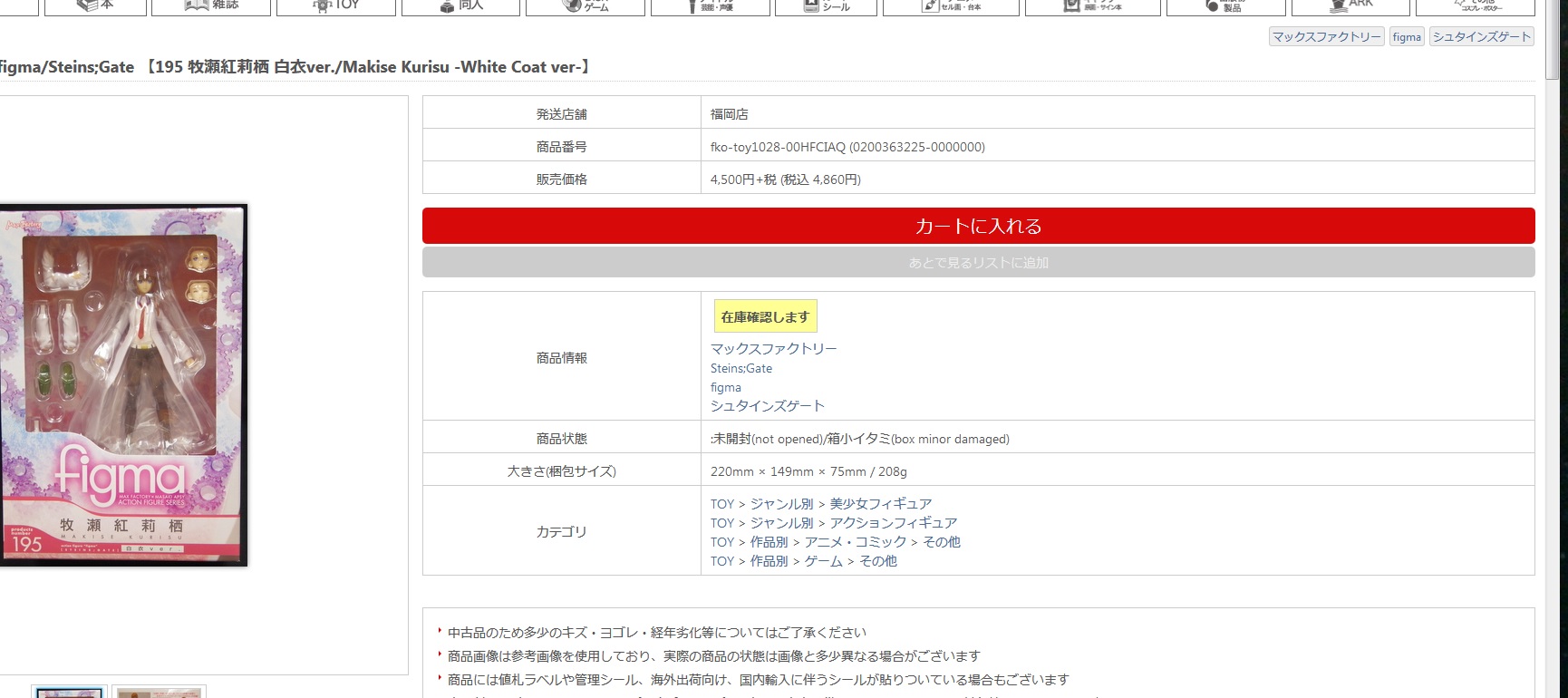Click the 発送店舗 row label
The image size is (1568, 698).
point(562,114)
